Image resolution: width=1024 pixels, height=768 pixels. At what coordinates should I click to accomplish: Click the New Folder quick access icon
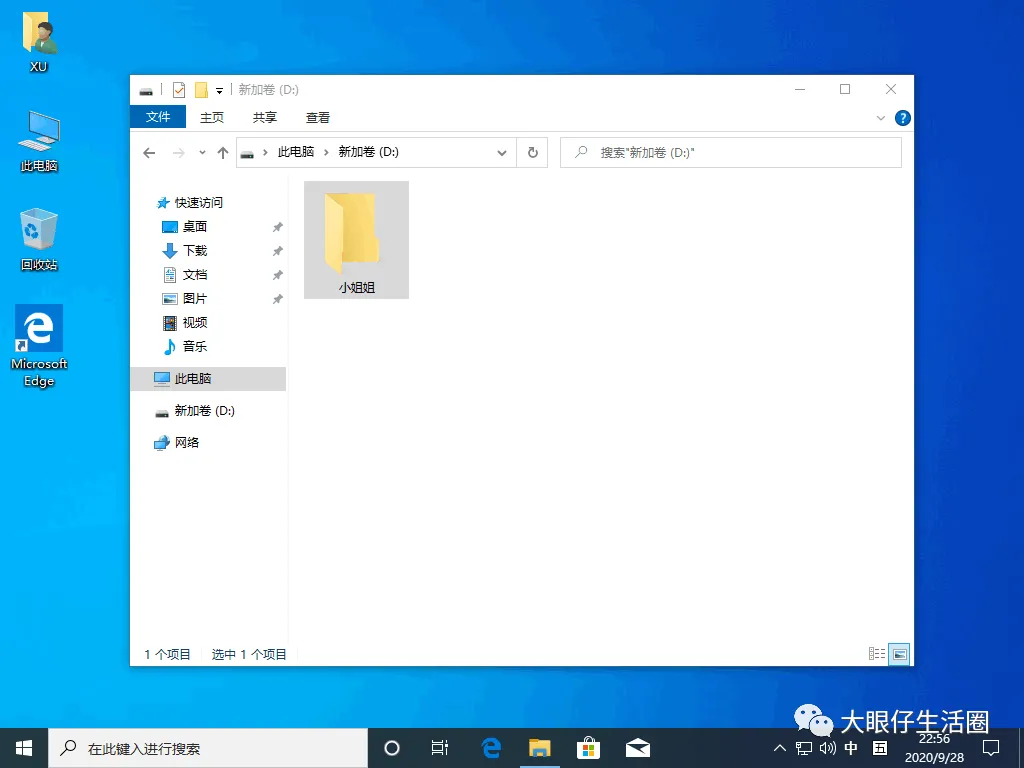[200, 89]
